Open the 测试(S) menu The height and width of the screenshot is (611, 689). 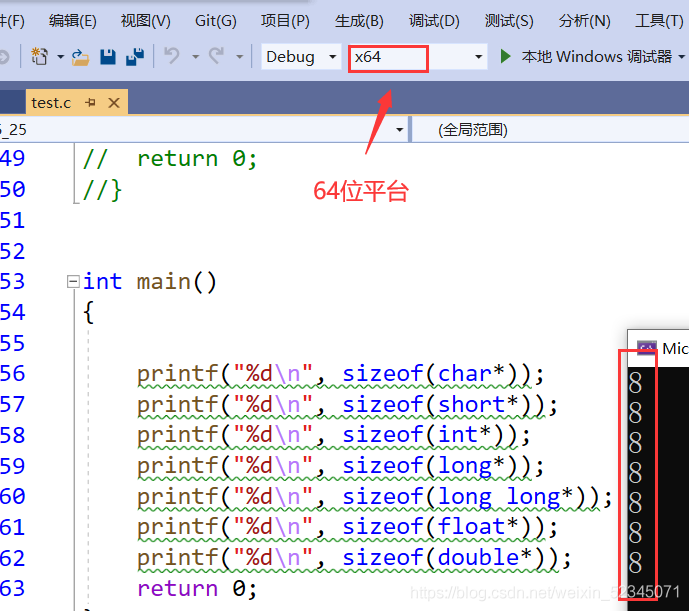pyautogui.click(x=509, y=21)
